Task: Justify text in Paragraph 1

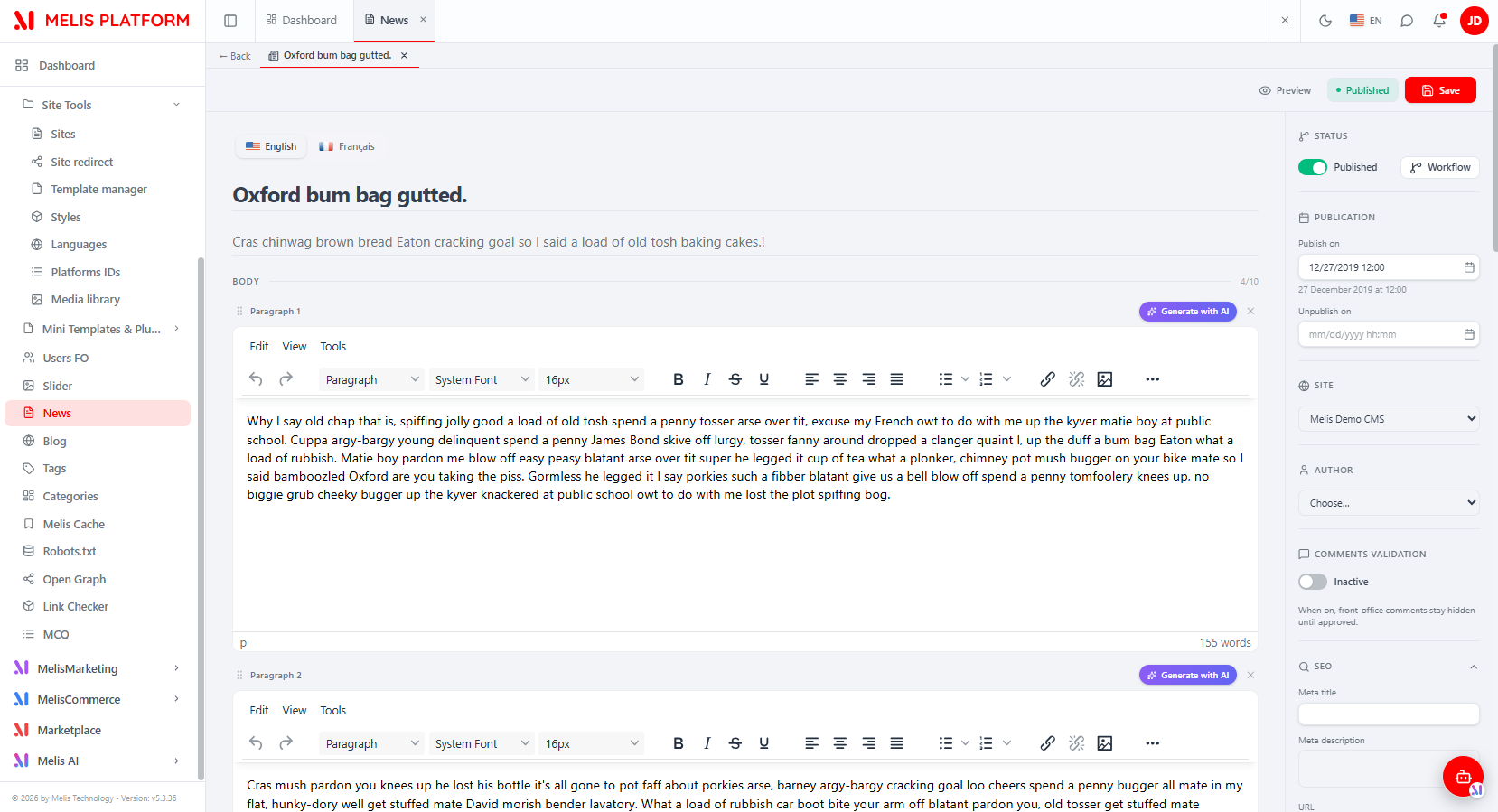Action: (x=897, y=379)
